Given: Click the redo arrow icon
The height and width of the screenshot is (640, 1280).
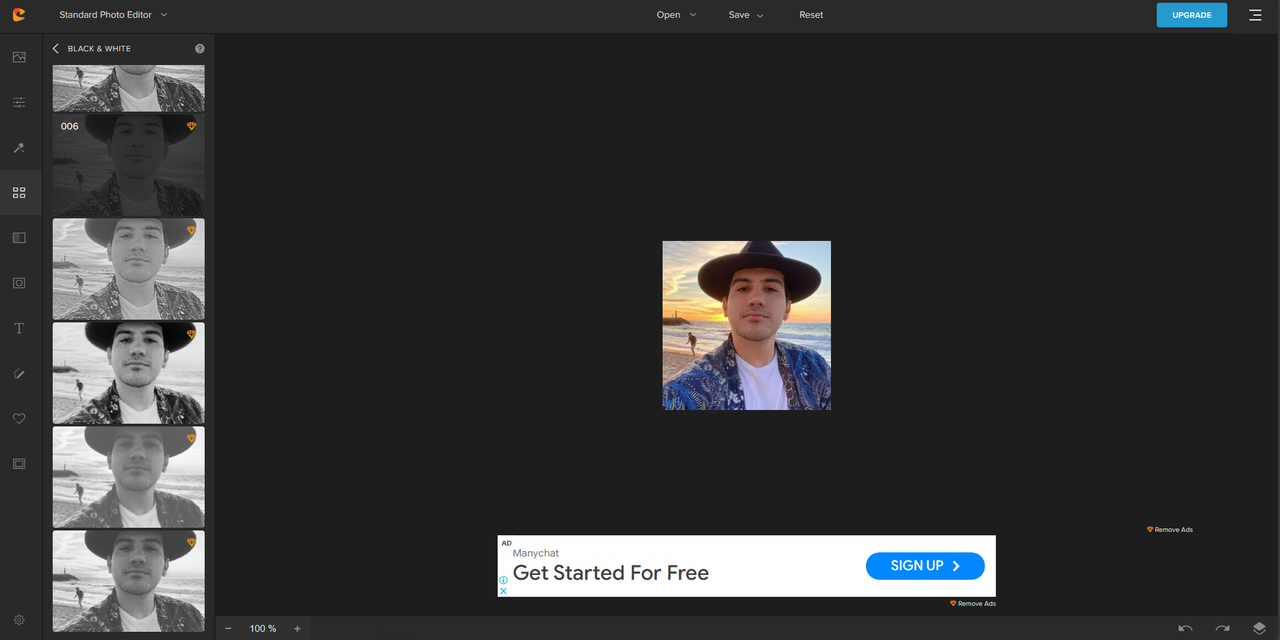Looking at the screenshot, I should (1222, 629).
